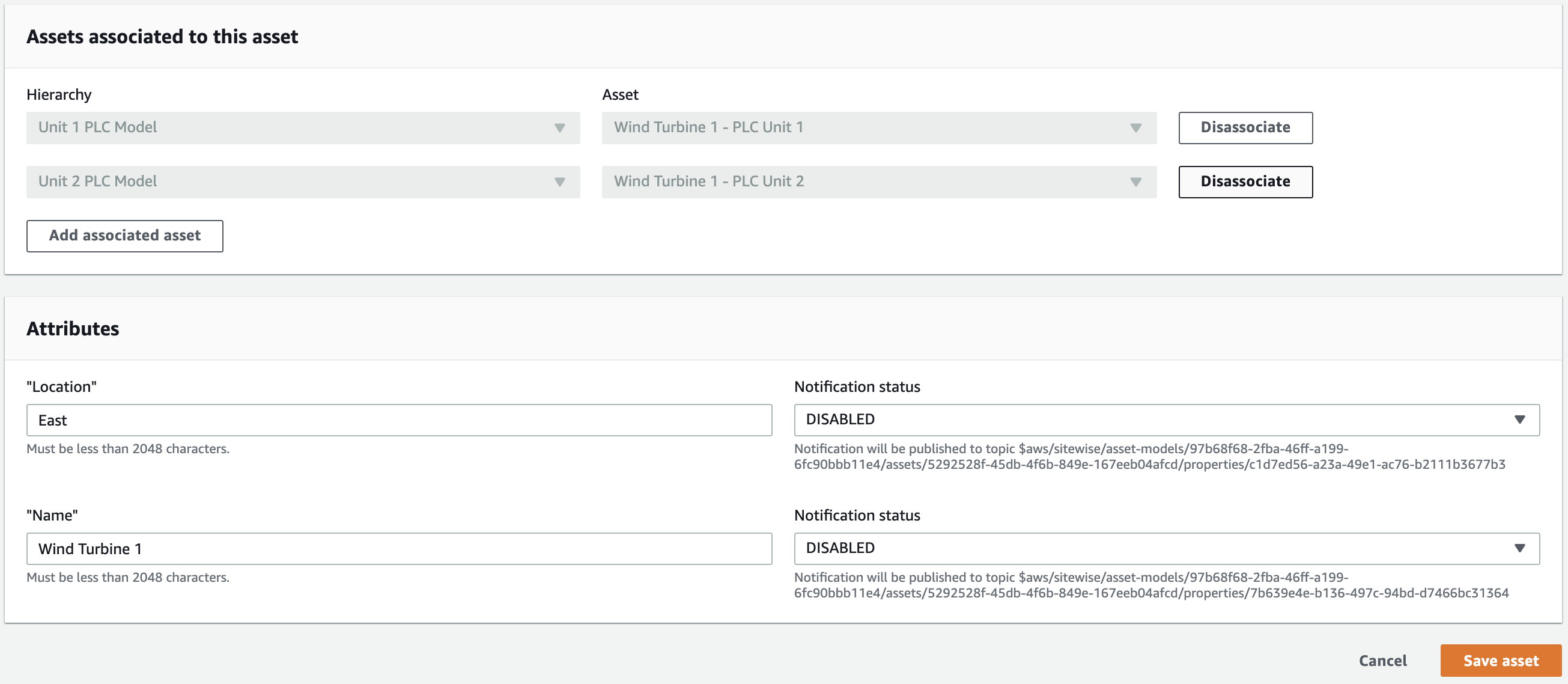Click the caret icon in Unit 1 PLC Model field
1568x684 pixels.
pos(559,128)
